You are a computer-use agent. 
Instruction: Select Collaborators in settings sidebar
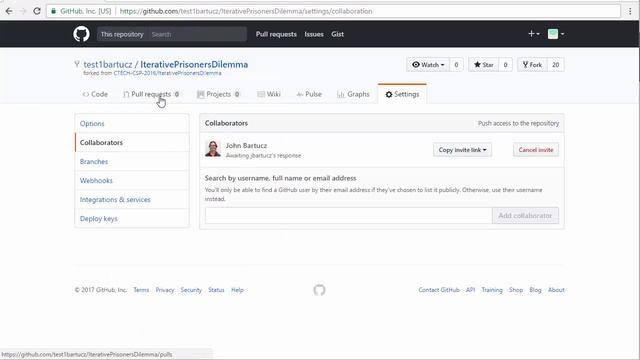point(132,142)
